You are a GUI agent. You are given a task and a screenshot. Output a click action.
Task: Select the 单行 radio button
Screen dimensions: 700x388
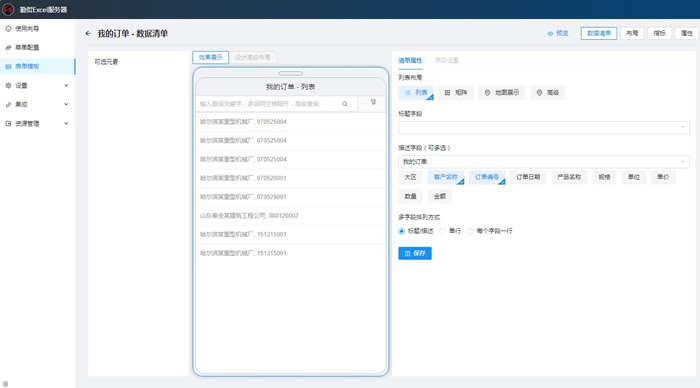(442, 231)
